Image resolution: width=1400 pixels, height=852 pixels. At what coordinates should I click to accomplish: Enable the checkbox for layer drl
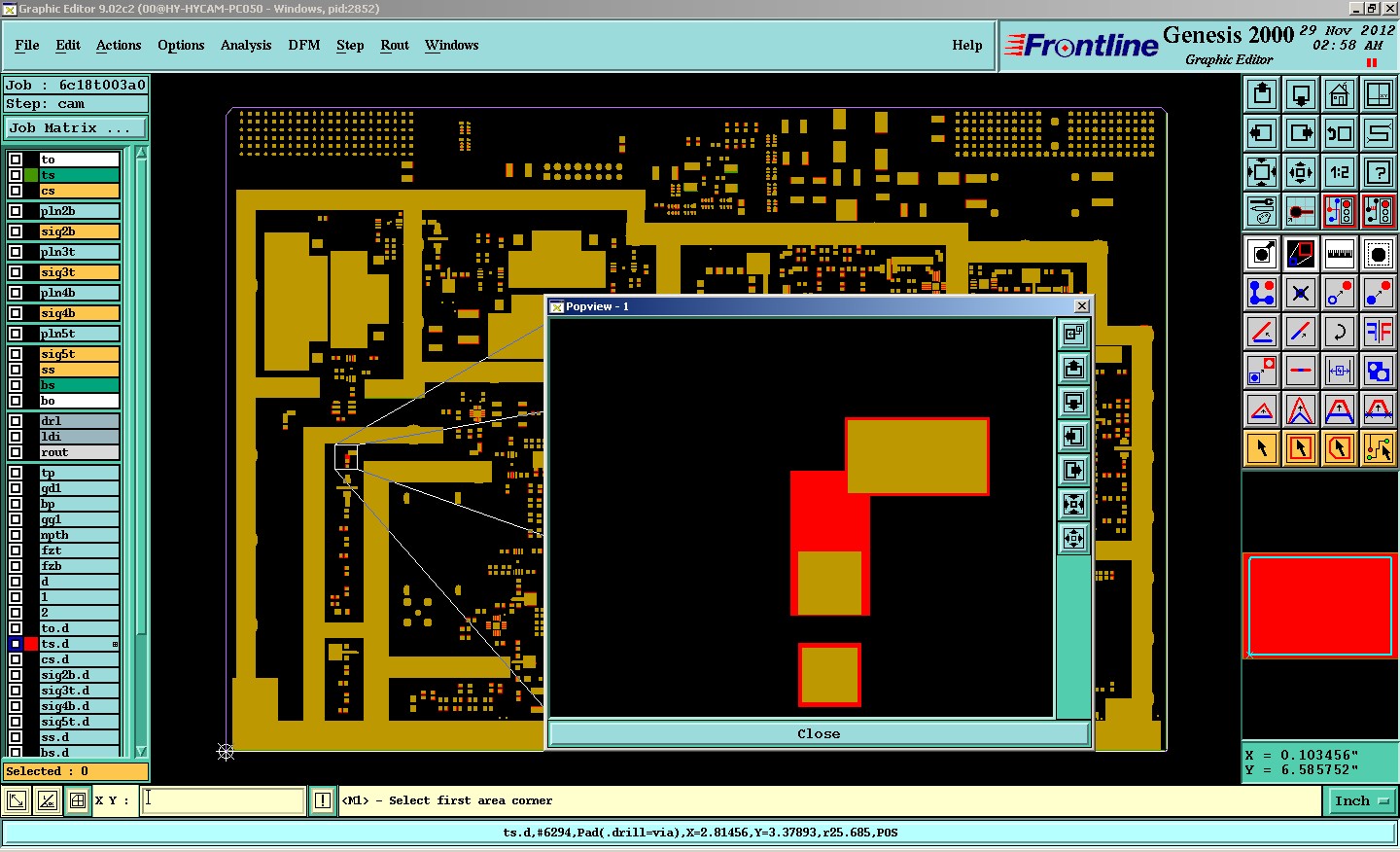[x=16, y=421]
